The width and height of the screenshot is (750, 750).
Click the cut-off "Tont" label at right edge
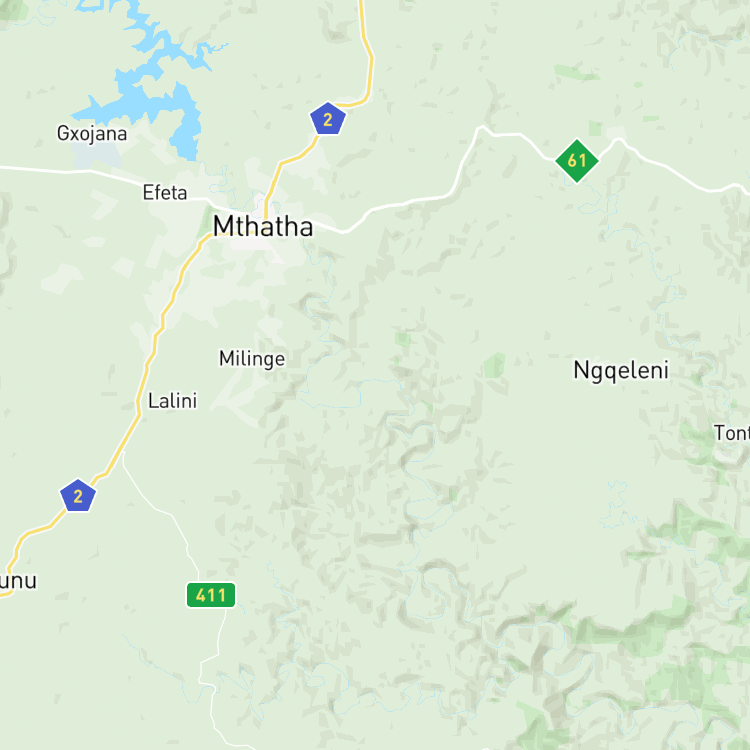click(x=731, y=433)
